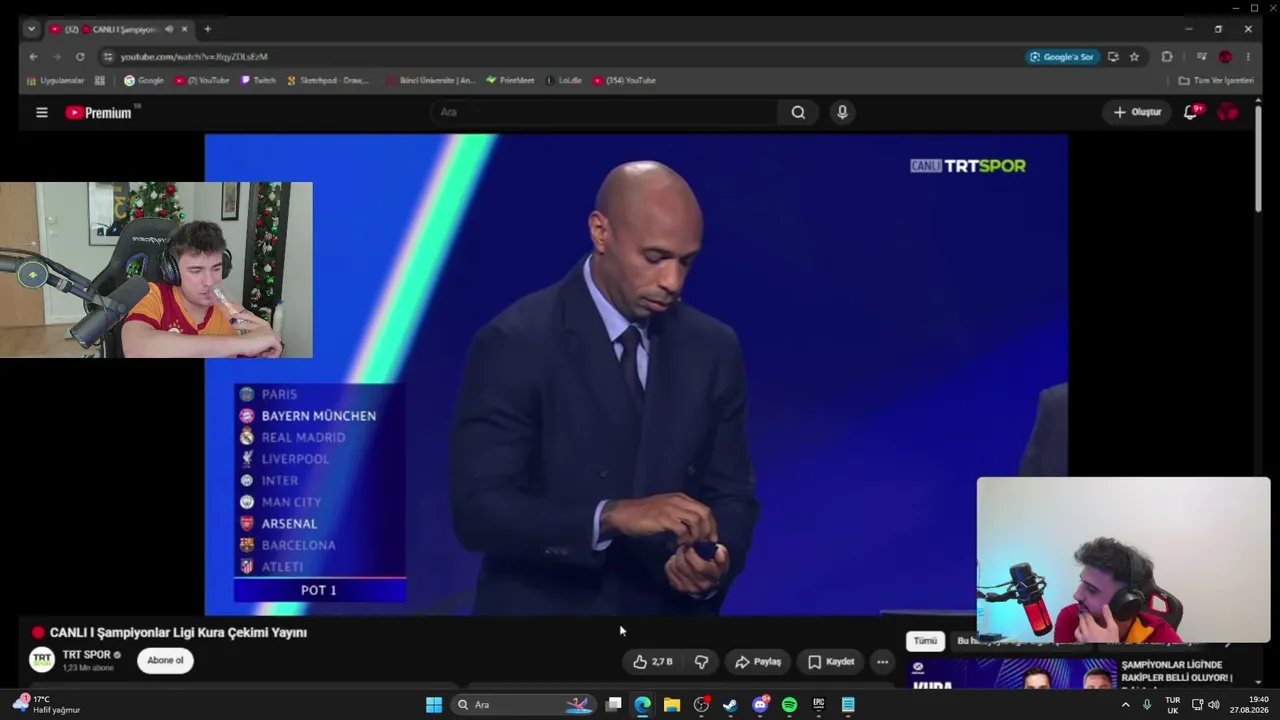
Task: Open the Tüm Yer İşaretleri folder
Action: (x=1216, y=81)
